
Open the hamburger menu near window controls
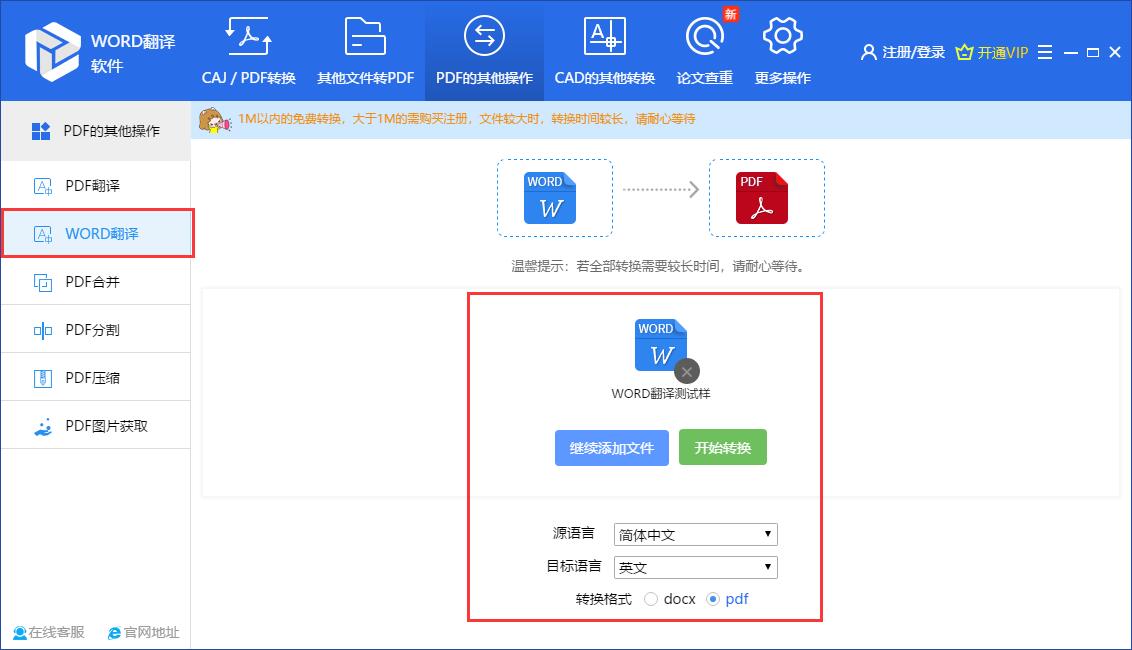(x=1044, y=52)
